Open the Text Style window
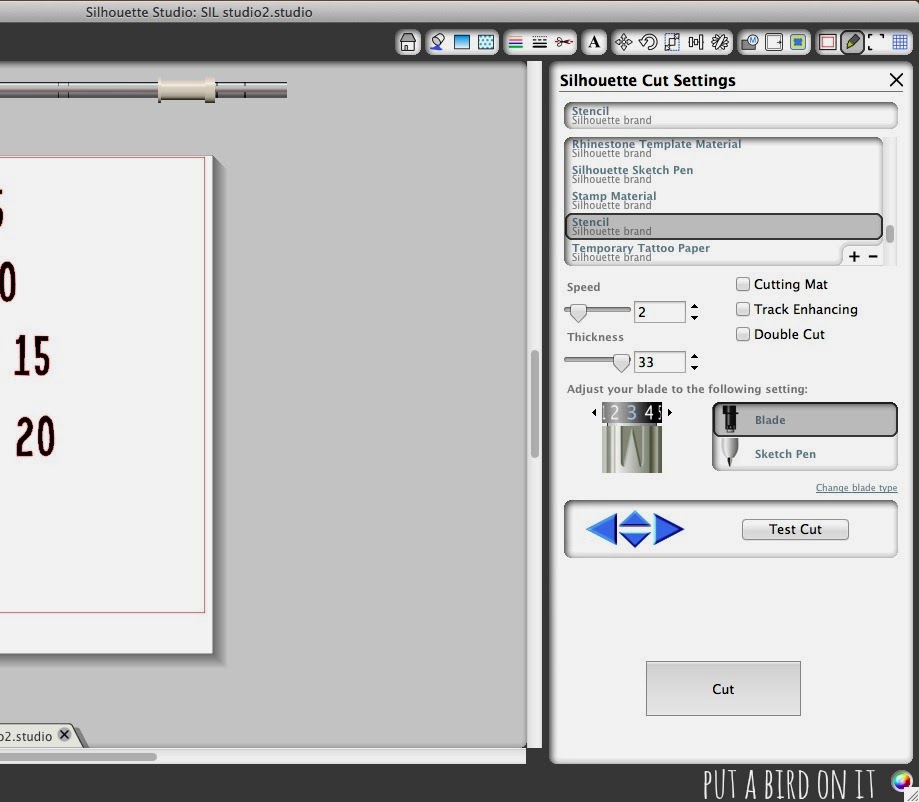The height and width of the screenshot is (802, 919). pyautogui.click(x=594, y=42)
